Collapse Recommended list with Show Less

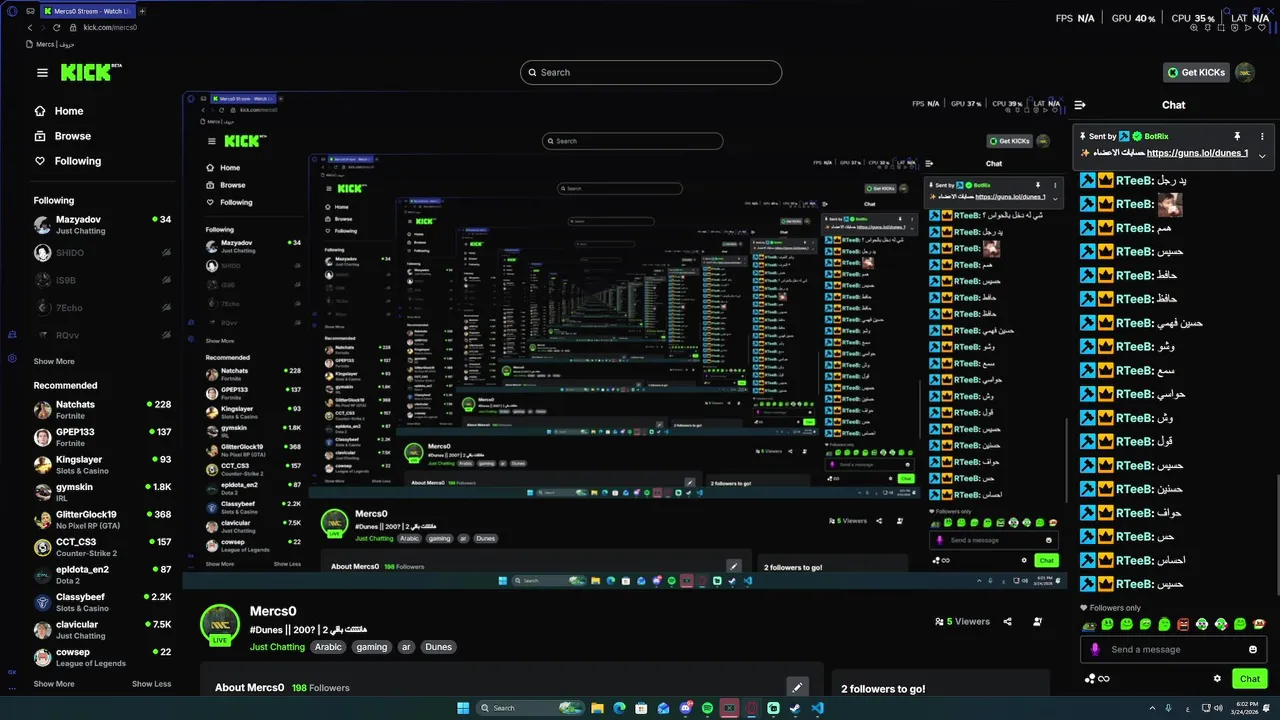(x=151, y=684)
